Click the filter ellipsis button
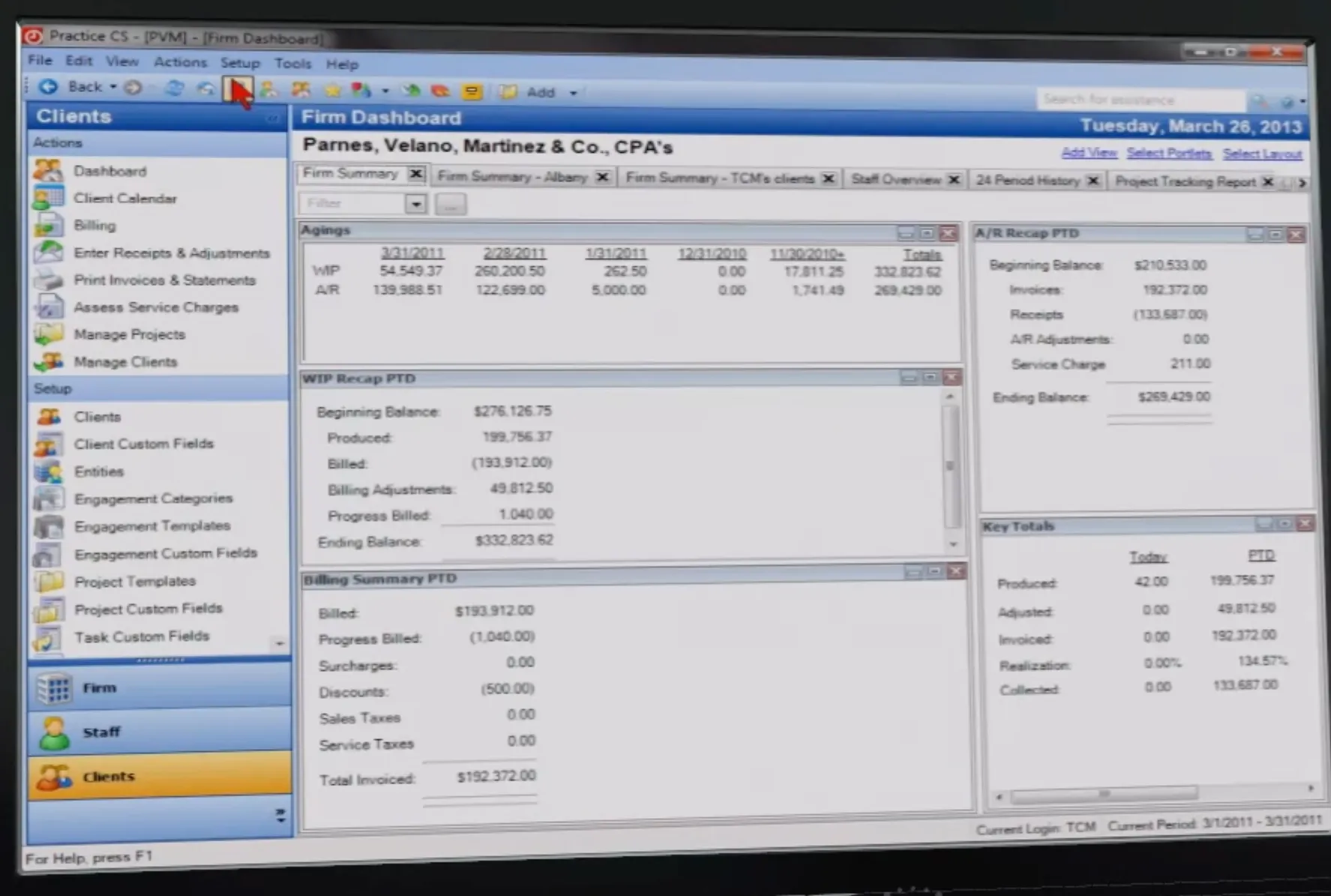Viewport: 1331px width, 896px height. 450,204
